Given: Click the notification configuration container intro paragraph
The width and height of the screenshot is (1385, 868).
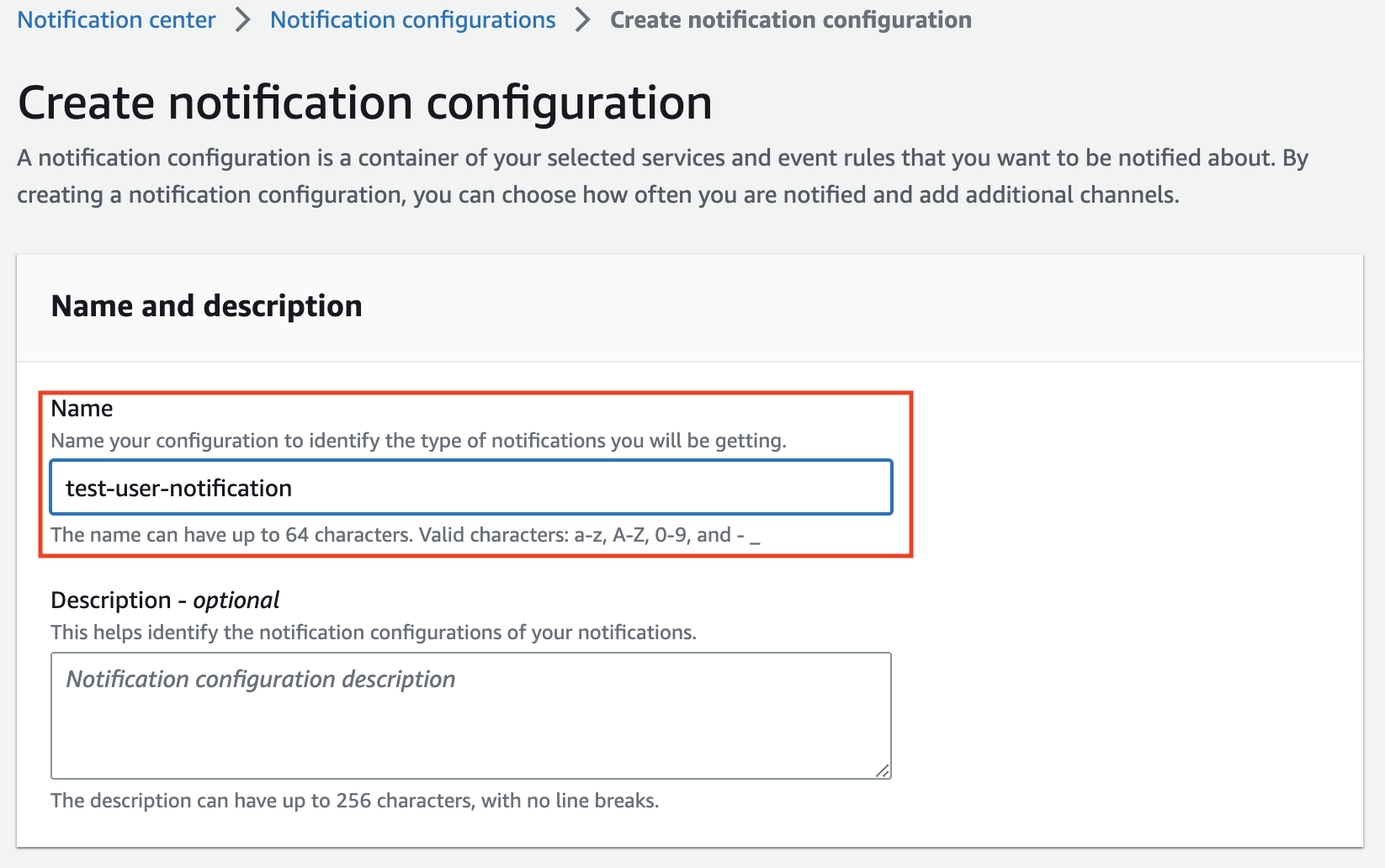Looking at the screenshot, I should coord(663,176).
